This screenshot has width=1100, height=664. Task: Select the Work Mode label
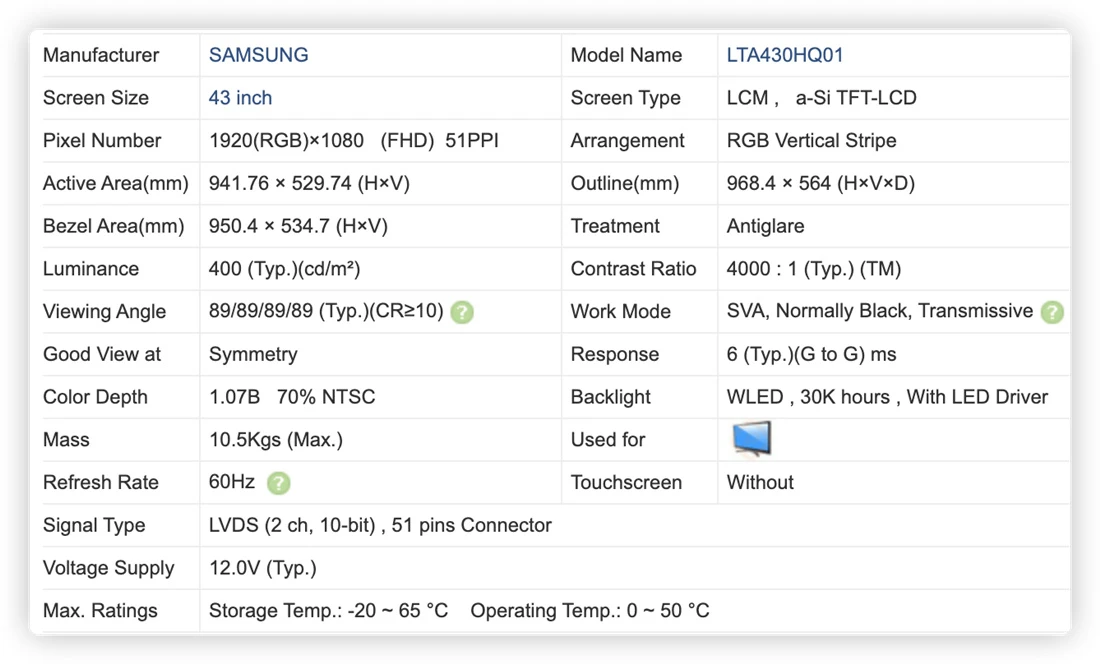(621, 312)
